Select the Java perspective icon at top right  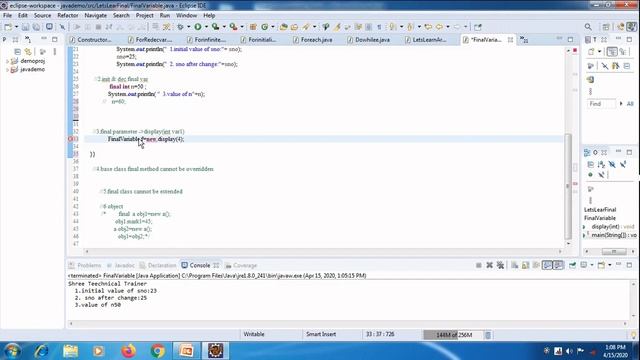631,27
